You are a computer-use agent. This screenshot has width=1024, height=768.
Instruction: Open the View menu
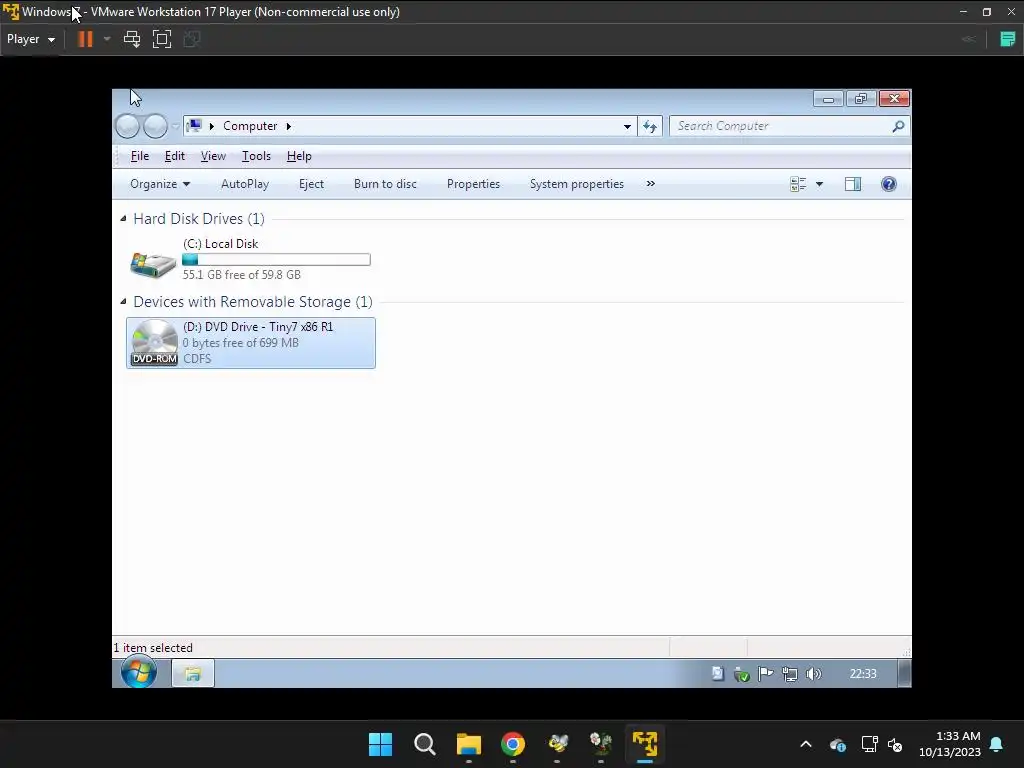tap(213, 156)
